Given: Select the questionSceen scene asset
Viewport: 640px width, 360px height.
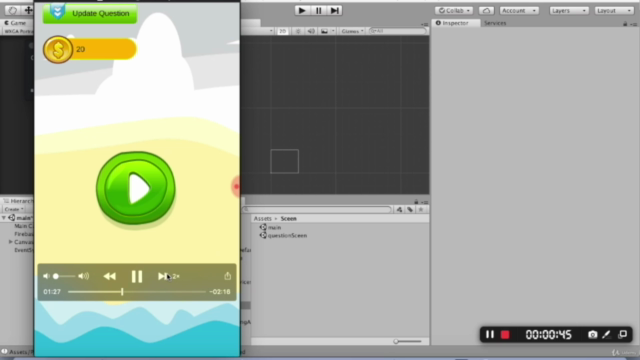Looking at the screenshot, I should coord(283,236).
